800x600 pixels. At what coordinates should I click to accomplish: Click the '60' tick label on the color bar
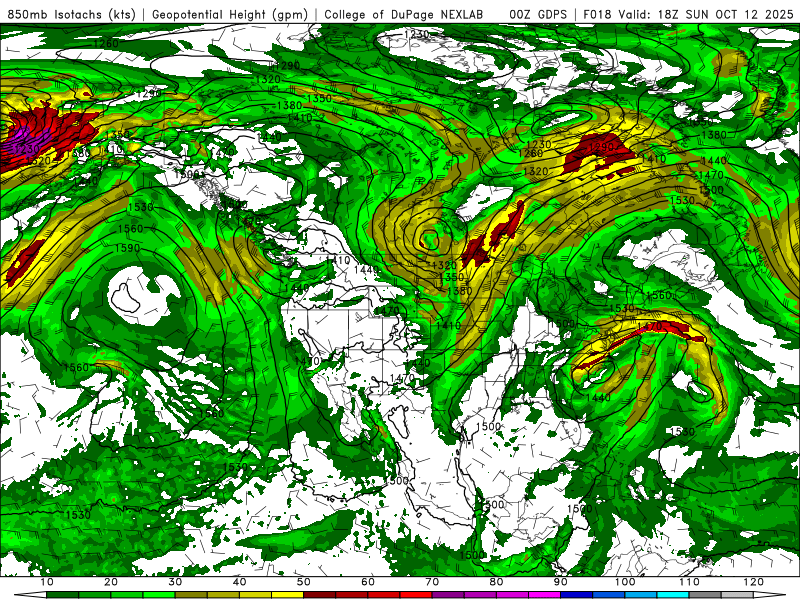coord(368,582)
